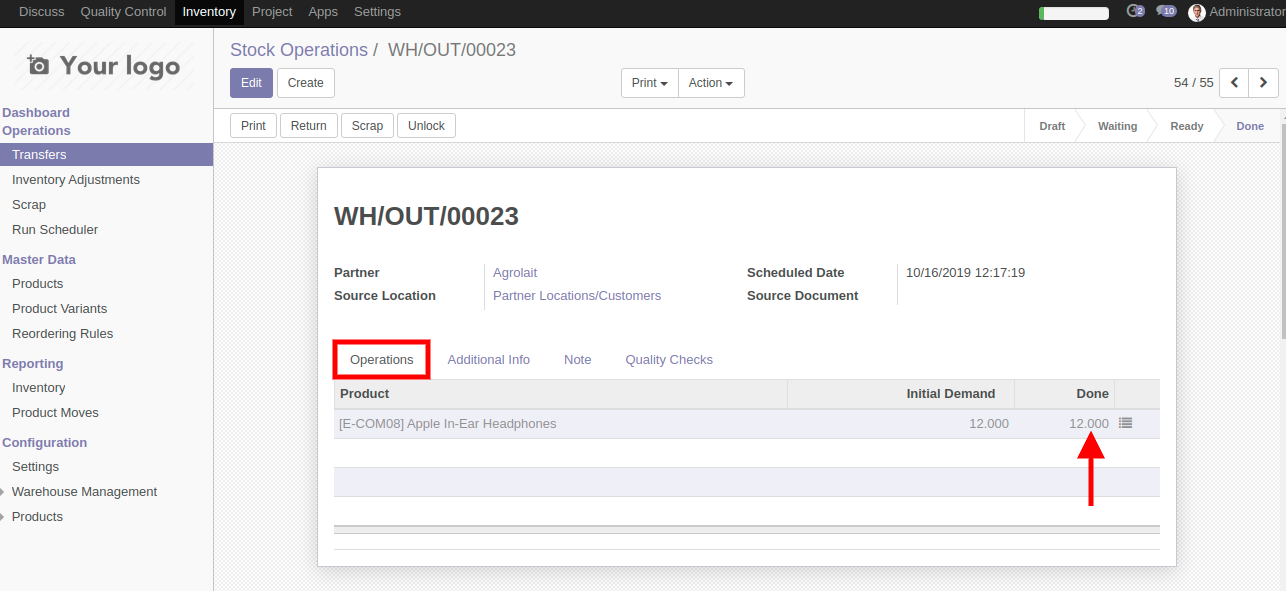Click the green progress bar in top bar

point(1073,13)
